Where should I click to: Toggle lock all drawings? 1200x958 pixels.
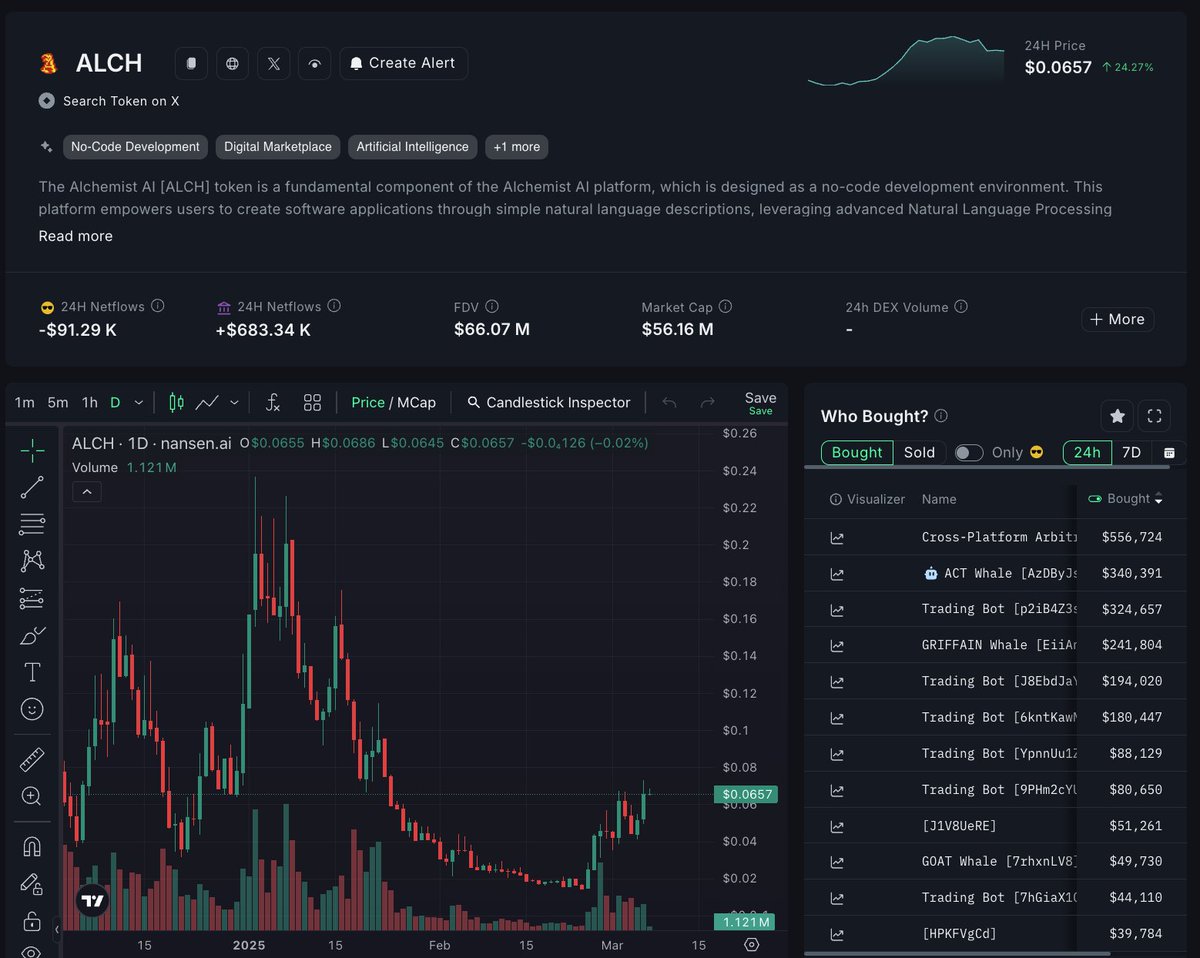click(x=32, y=921)
